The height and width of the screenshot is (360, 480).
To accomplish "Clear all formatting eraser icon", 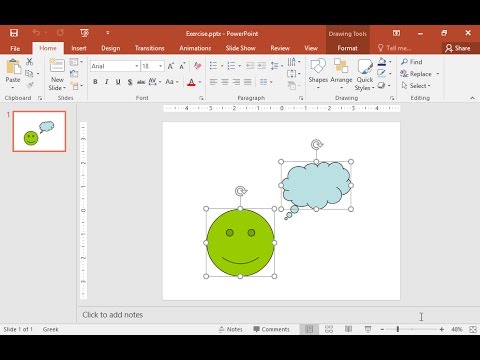I will coord(198,66).
